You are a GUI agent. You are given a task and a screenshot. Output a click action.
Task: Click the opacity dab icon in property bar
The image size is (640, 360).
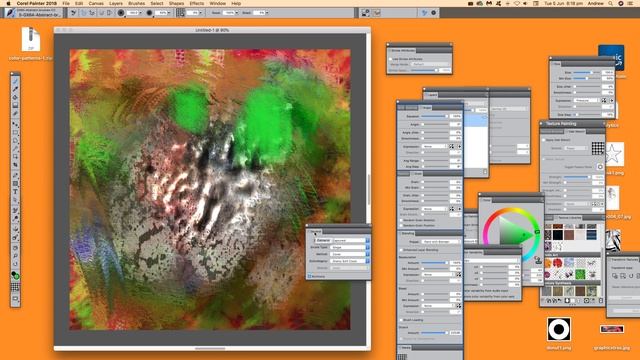[149, 13]
